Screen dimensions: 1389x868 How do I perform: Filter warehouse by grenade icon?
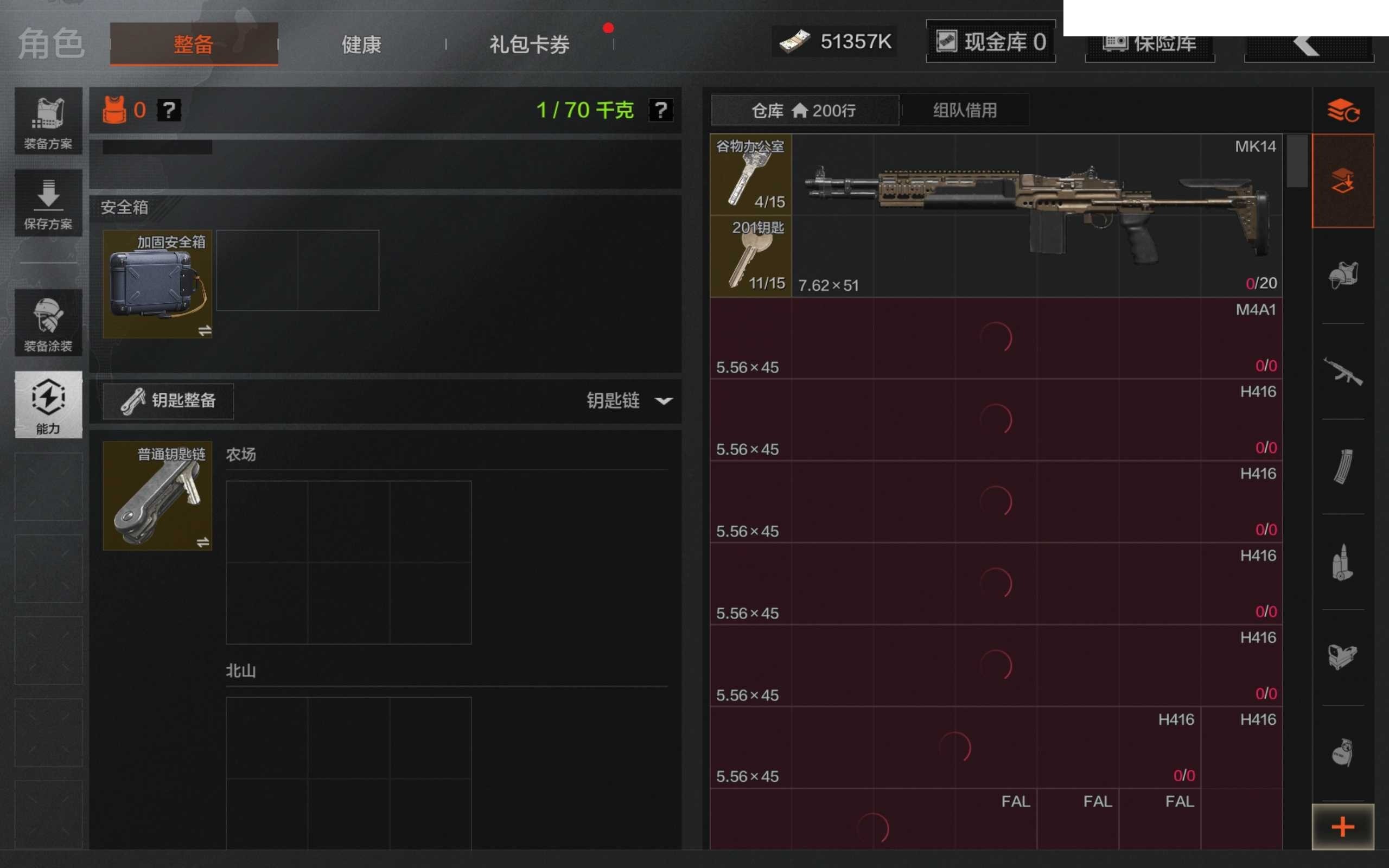[1342, 752]
